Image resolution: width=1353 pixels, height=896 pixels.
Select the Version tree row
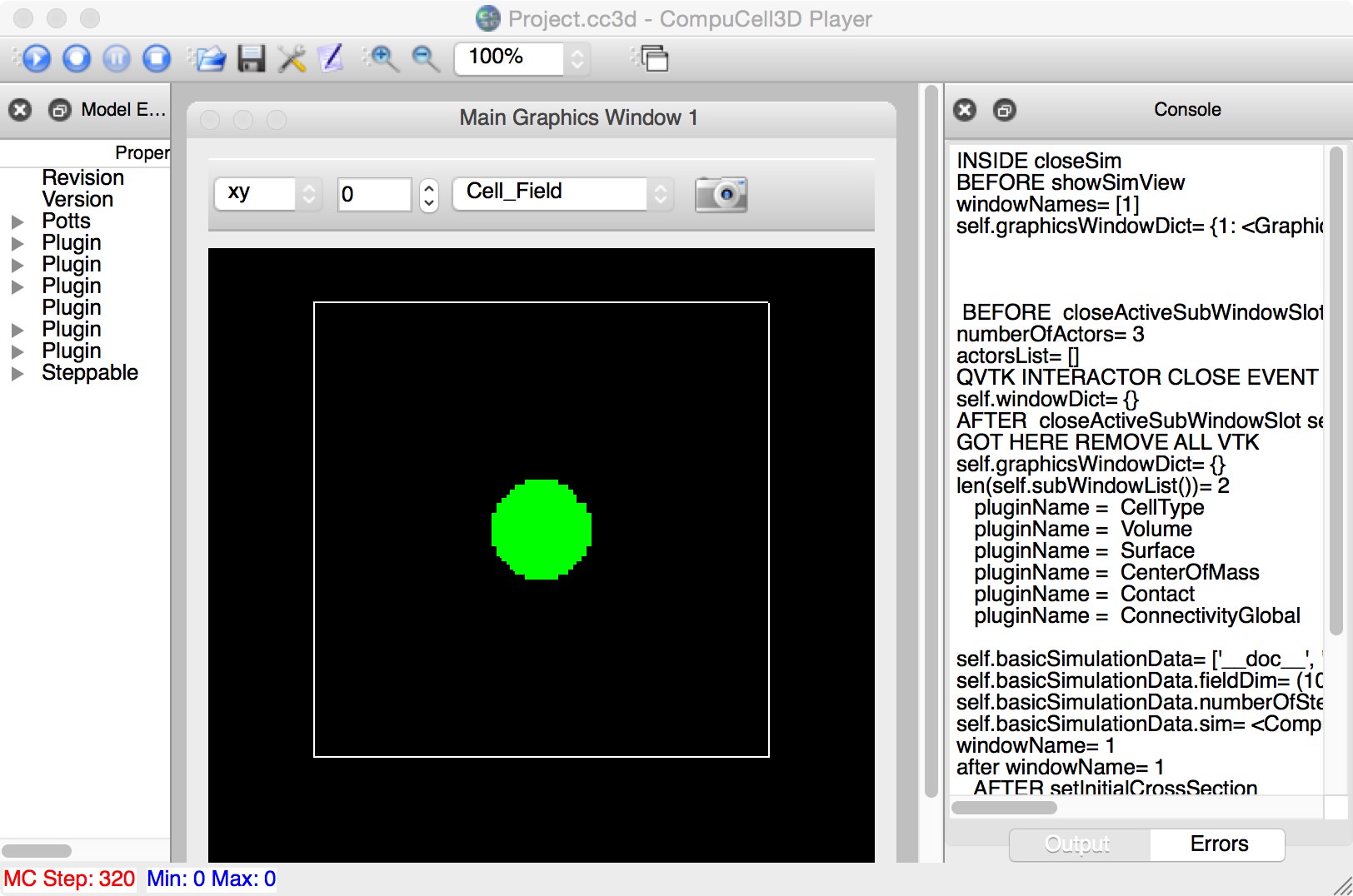point(77,199)
